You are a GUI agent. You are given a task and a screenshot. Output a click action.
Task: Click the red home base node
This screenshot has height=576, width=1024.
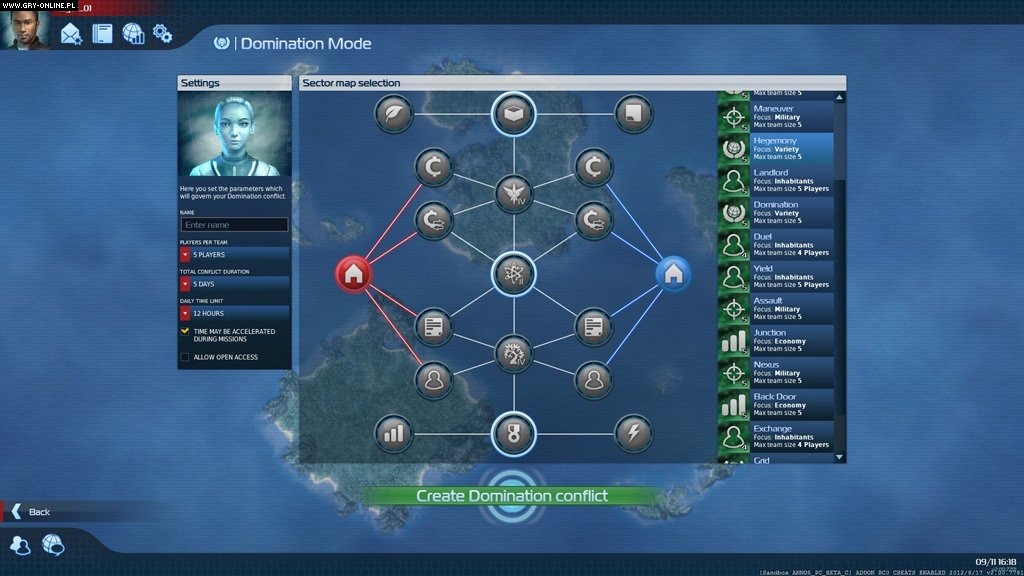pyautogui.click(x=355, y=273)
